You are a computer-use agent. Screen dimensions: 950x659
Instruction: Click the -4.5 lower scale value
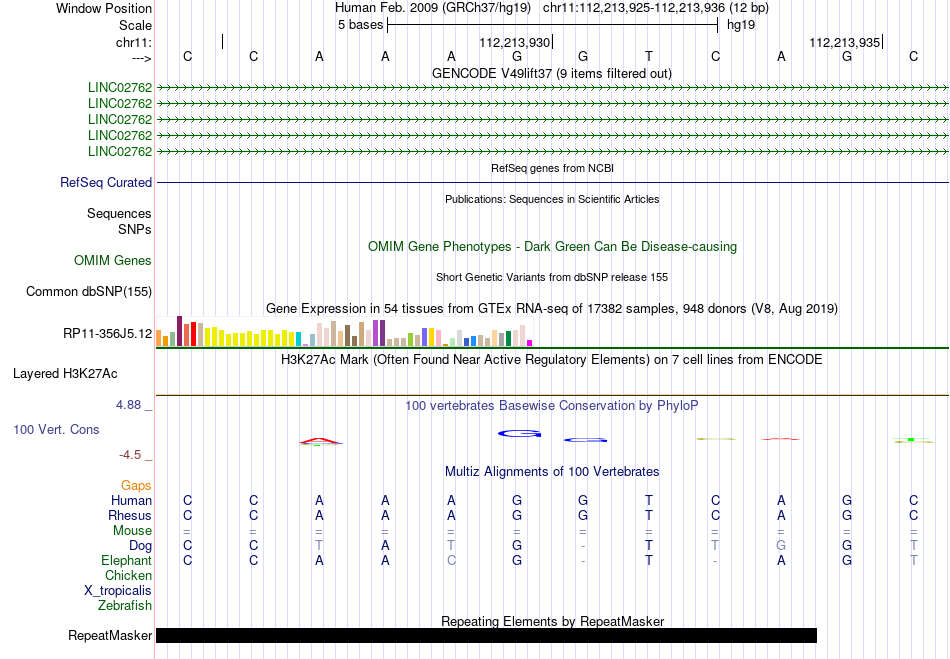[130, 455]
